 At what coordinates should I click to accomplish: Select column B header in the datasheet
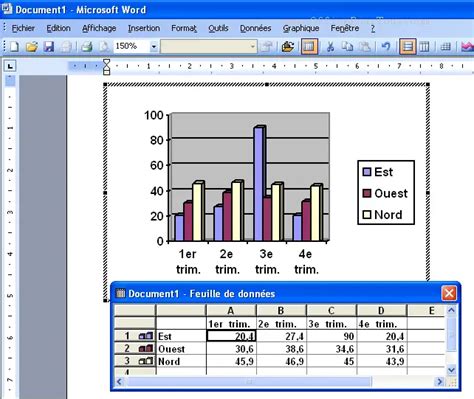(281, 311)
